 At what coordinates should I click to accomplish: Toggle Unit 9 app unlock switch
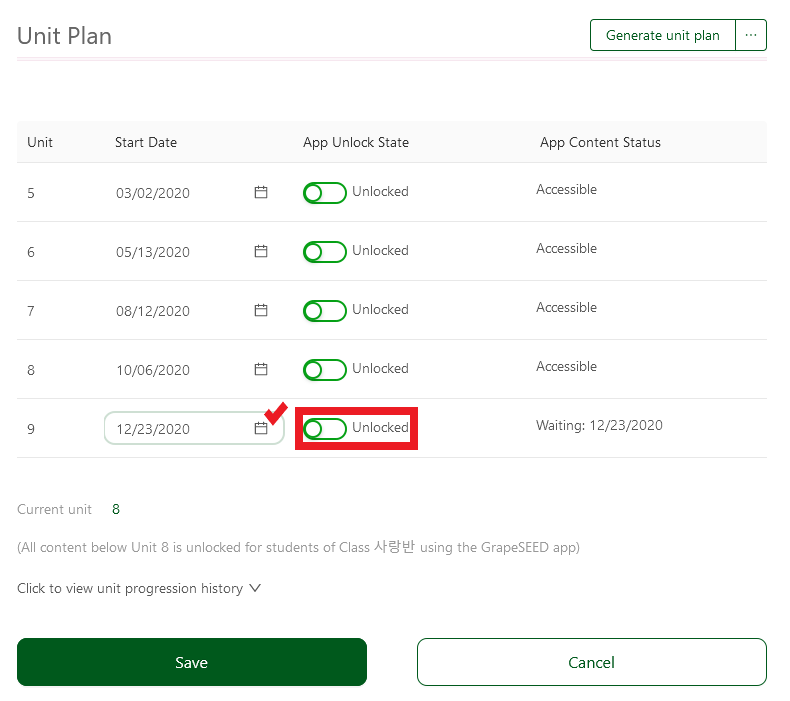click(324, 428)
